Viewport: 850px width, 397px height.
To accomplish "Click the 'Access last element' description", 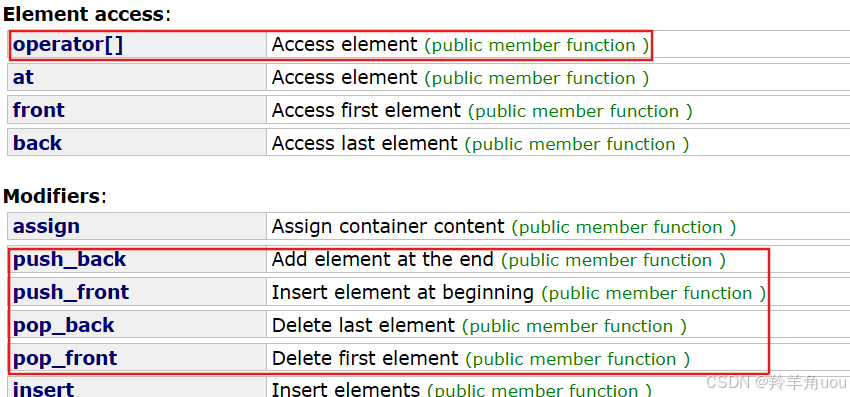I will click(x=364, y=143).
